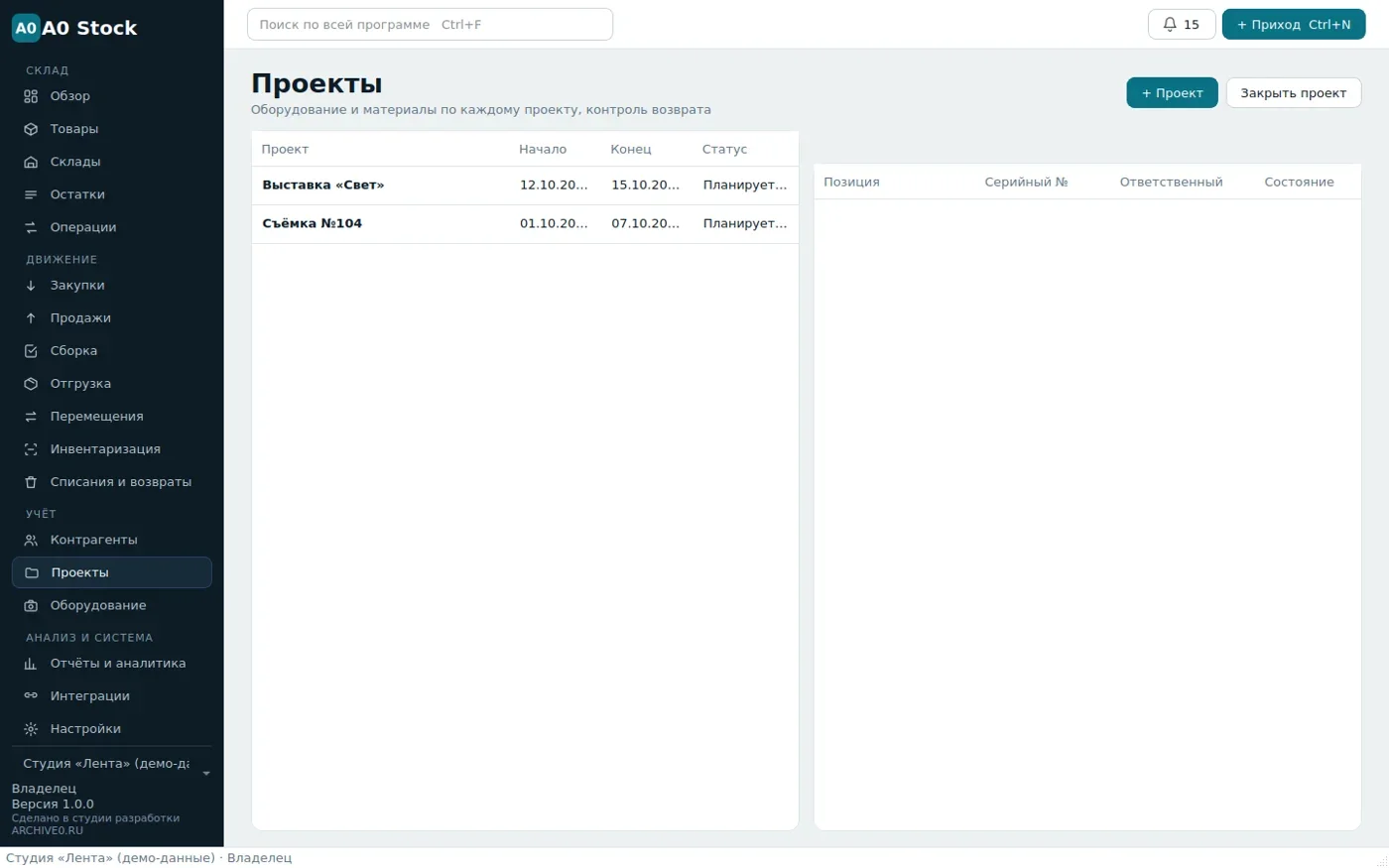Select the Проекты folder icon in sidebar

(32, 573)
